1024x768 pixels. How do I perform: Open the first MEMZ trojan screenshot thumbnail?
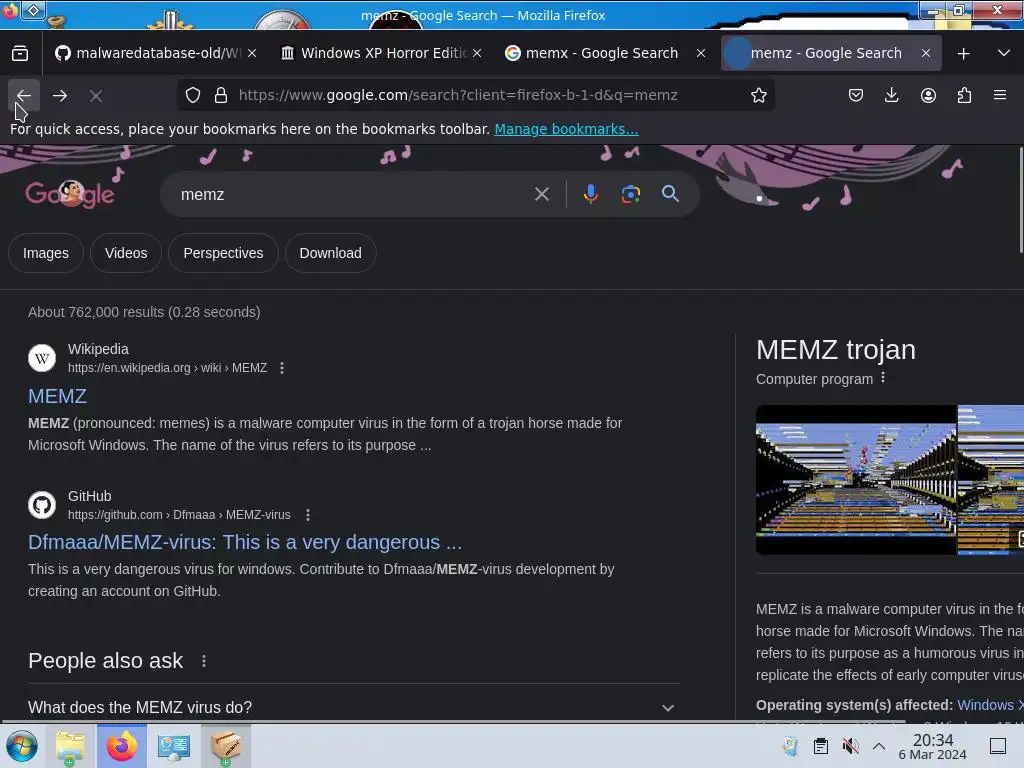(x=856, y=480)
